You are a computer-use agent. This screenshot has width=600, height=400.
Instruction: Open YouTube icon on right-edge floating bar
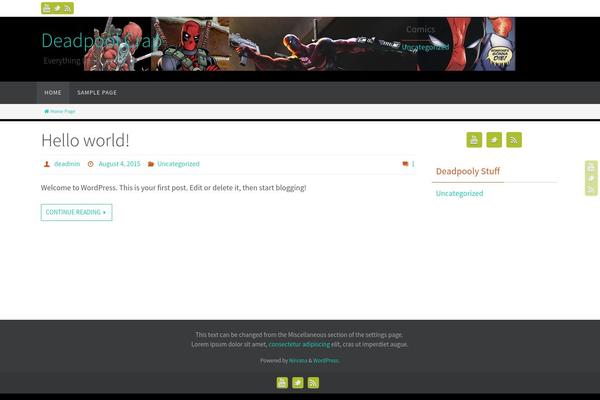tap(591, 167)
